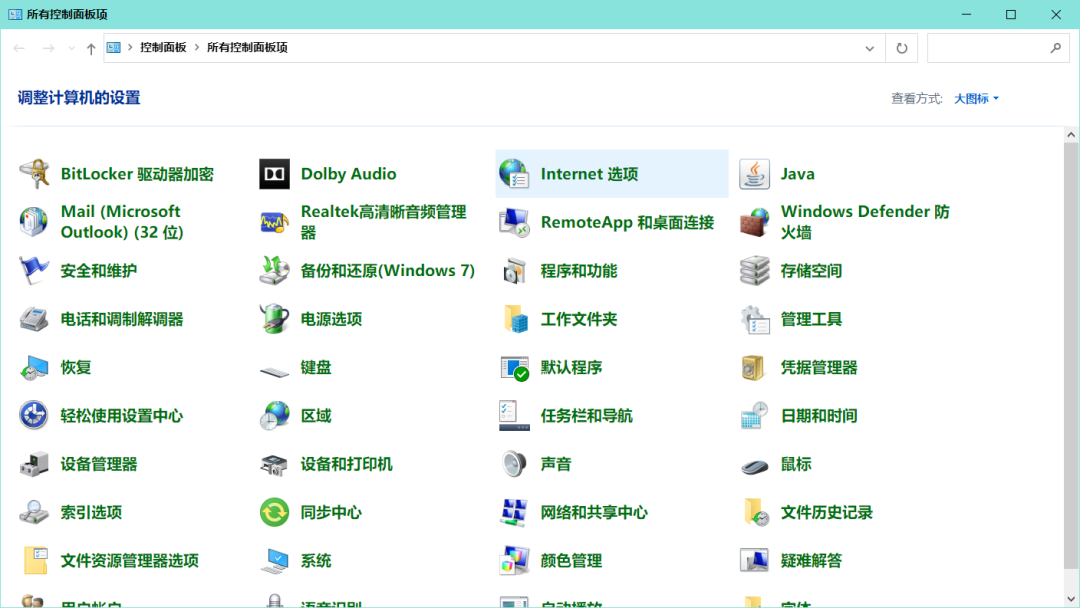This screenshot has width=1080, height=608.
Task: Expand chevron after 控制面板 breadcrumb
Action: click(197, 48)
